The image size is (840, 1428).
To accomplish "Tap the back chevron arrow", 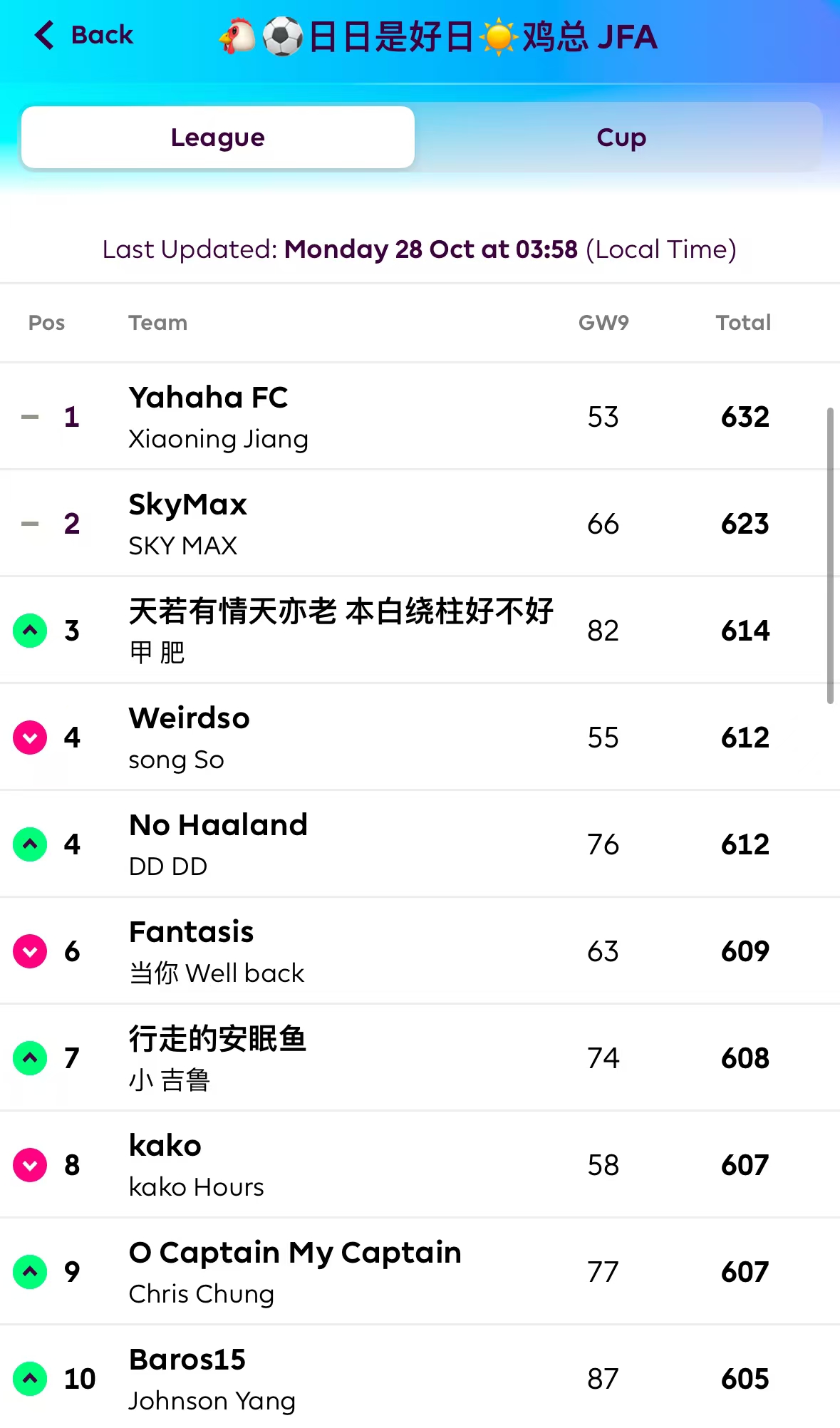I will 44,35.
